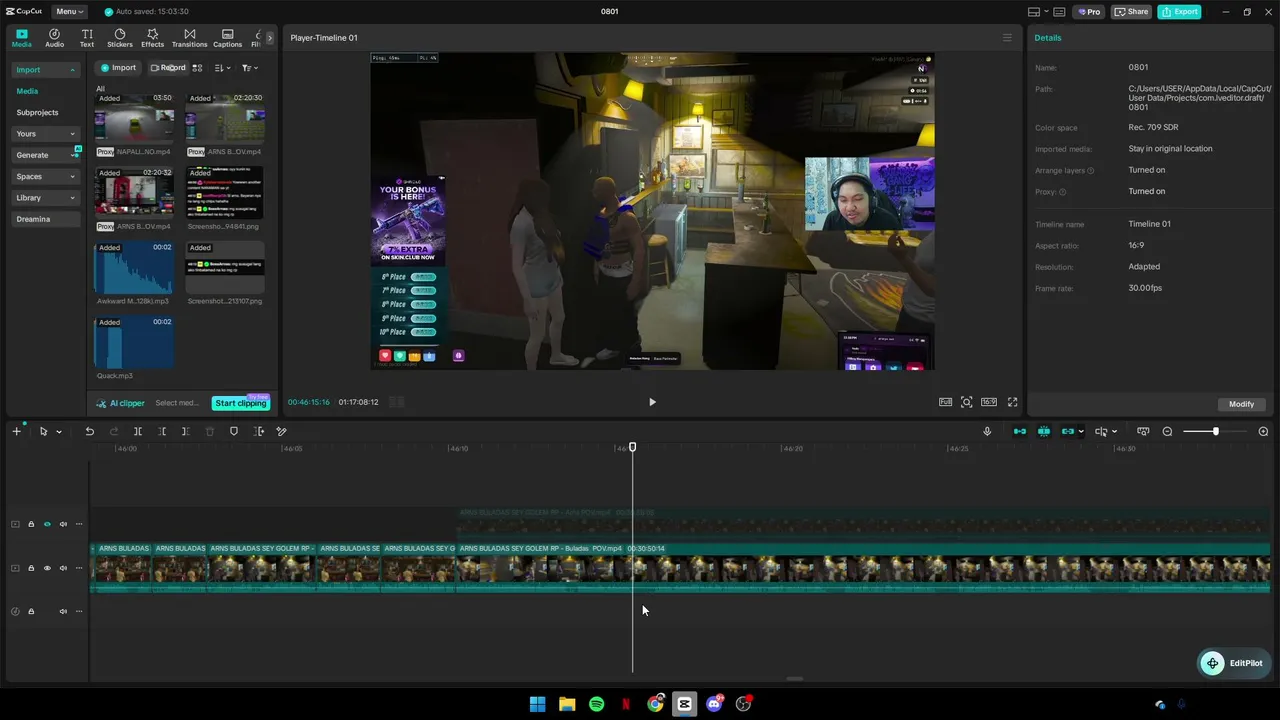This screenshot has width=1280, height=720.
Task: Lock the audio track
Action: (x=31, y=611)
